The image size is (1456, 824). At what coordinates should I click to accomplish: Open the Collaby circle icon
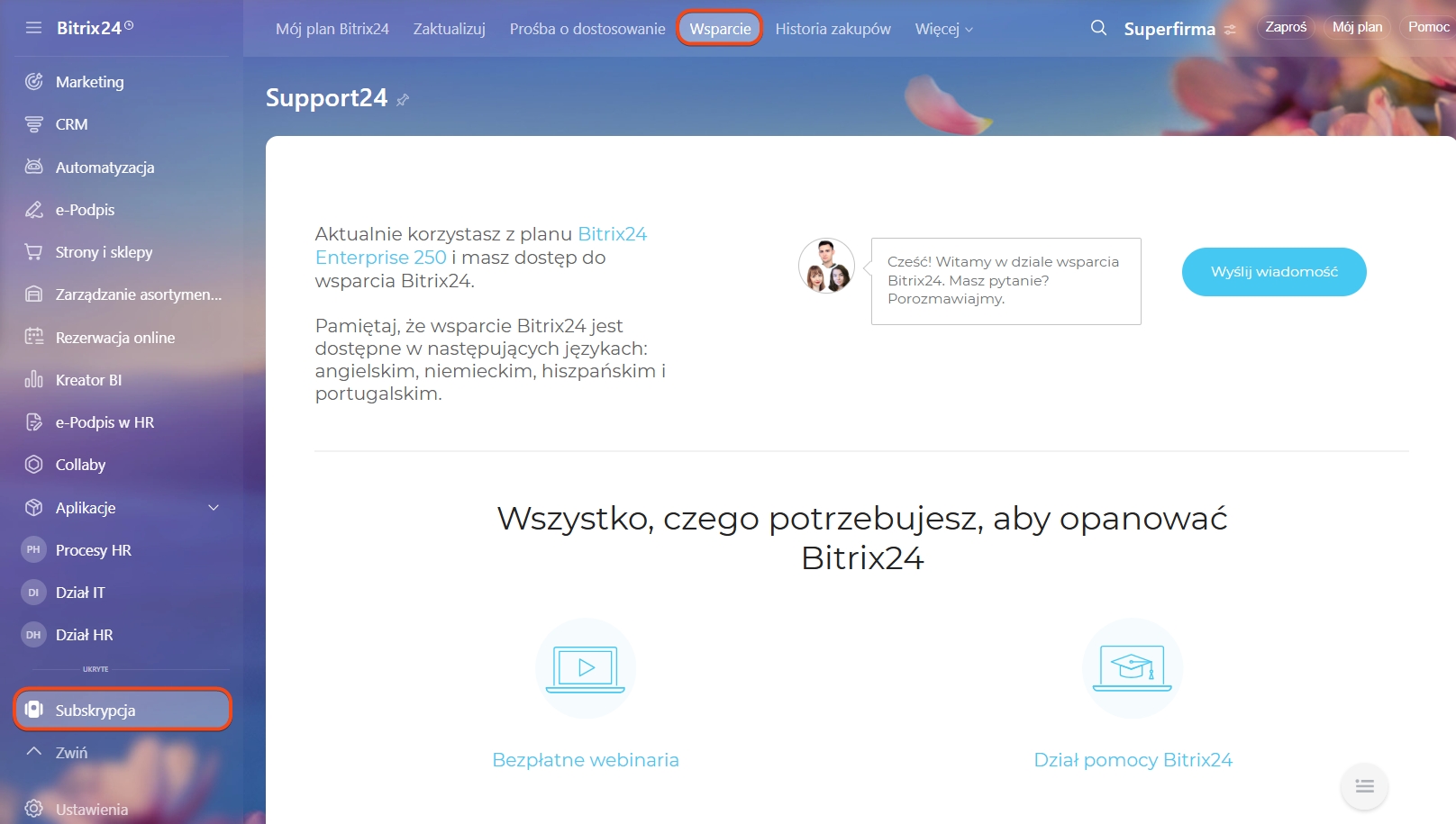(x=34, y=465)
